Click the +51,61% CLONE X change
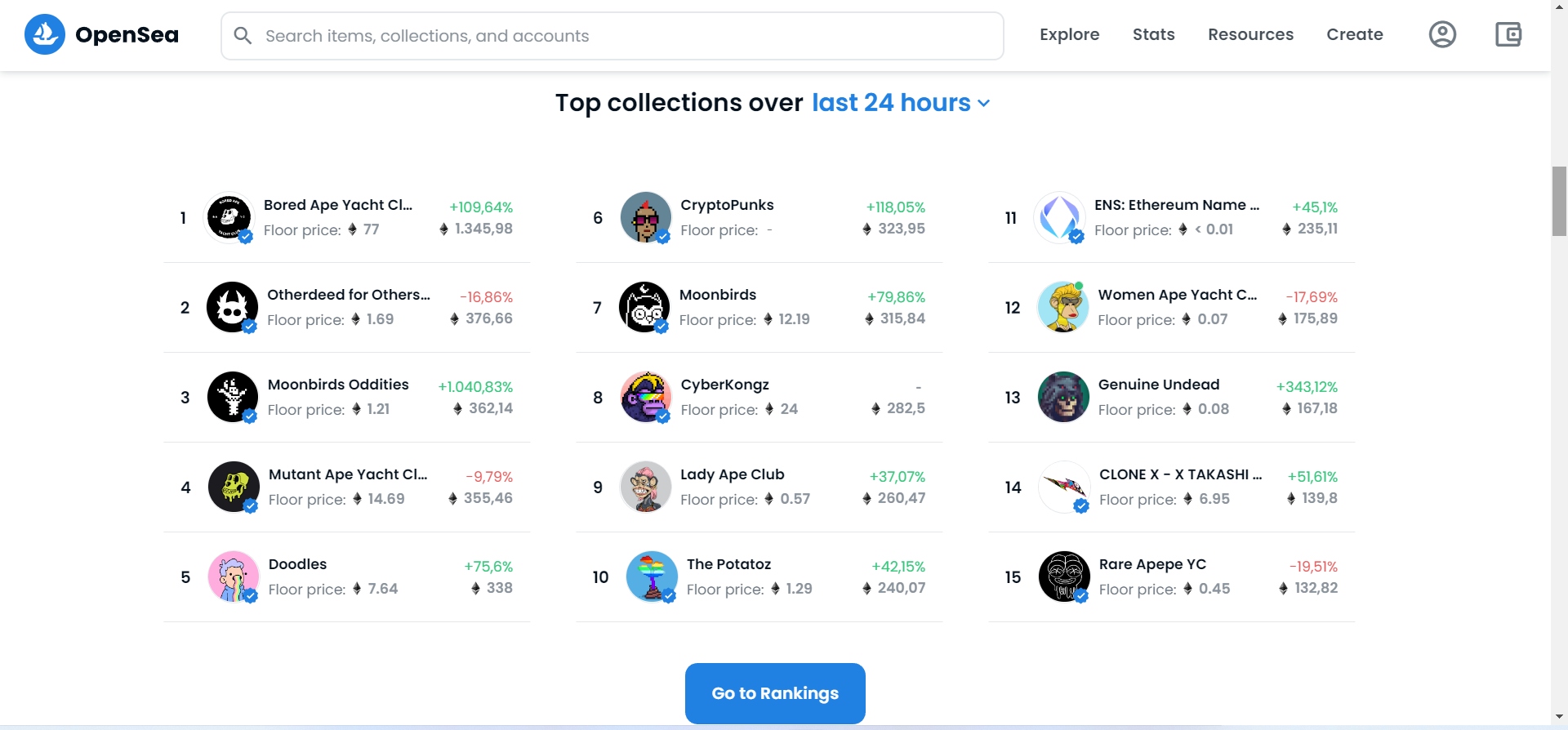1568x730 pixels. 1312,477
